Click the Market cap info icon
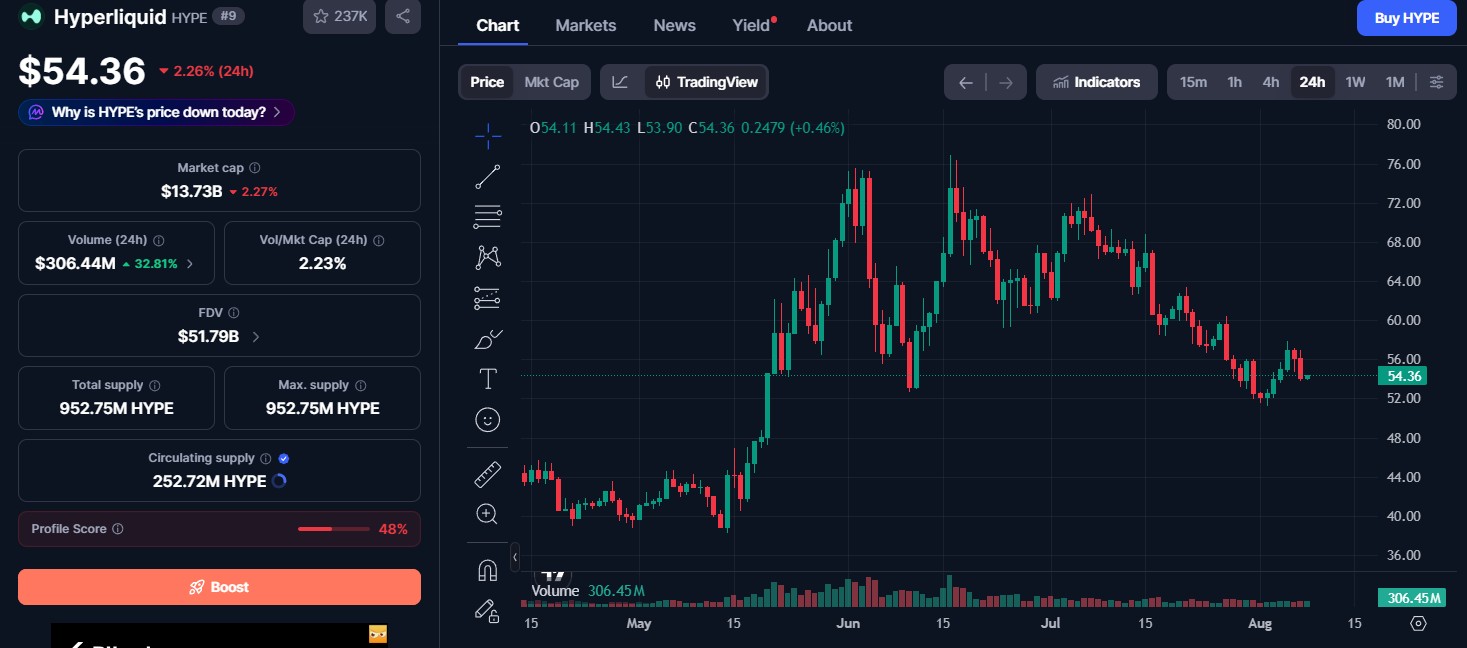Screen dimensions: 1467x648 tap(254, 168)
